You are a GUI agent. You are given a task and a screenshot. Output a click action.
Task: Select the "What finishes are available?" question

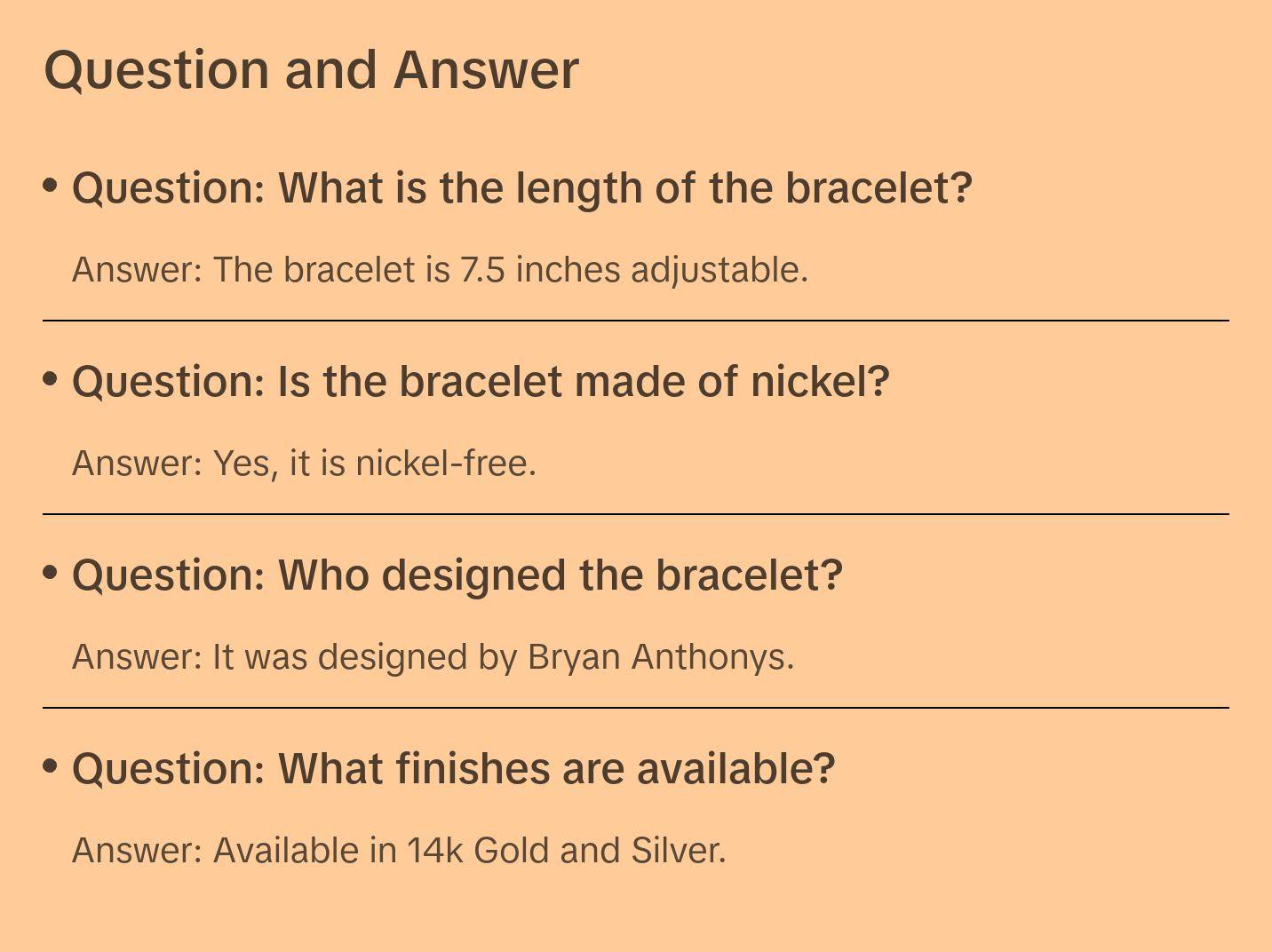click(454, 769)
